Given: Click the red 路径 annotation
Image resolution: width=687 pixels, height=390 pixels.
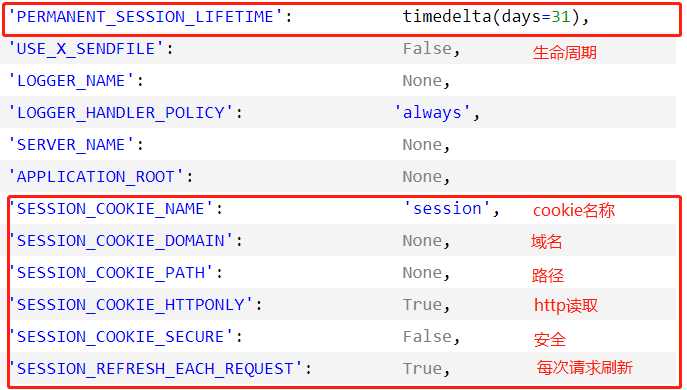Looking at the screenshot, I should click(x=548, y=276).
